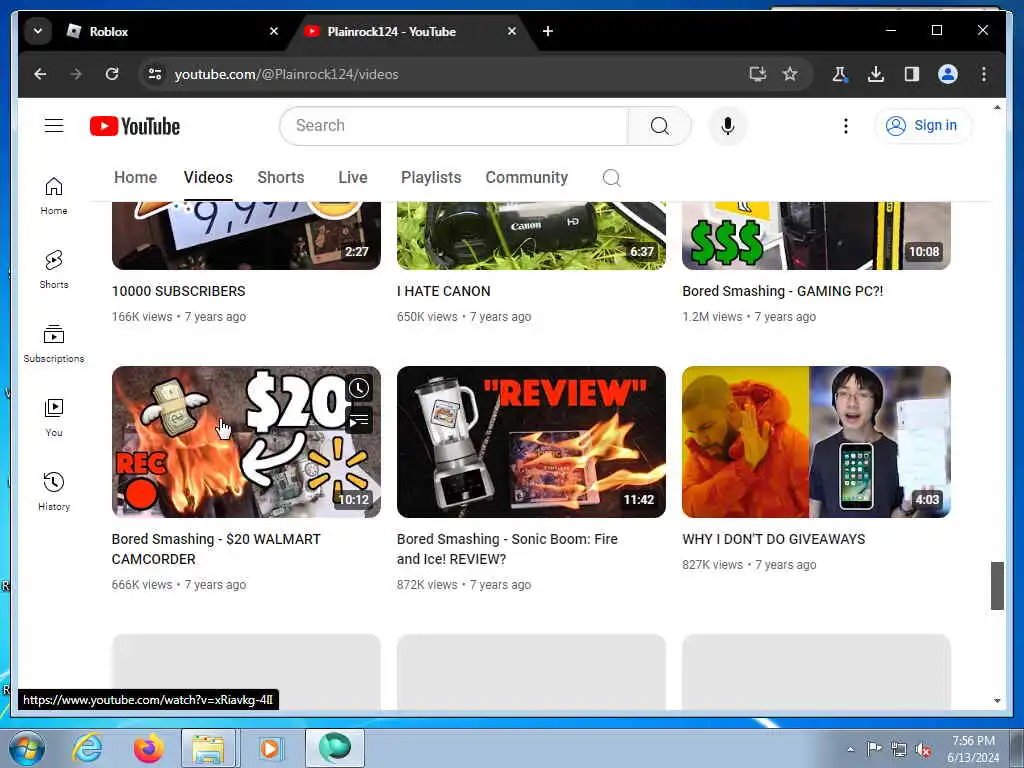Click the channel search magnifier icon
The width and height of the screenshot is (1024, 768).
tap(611, 178)
